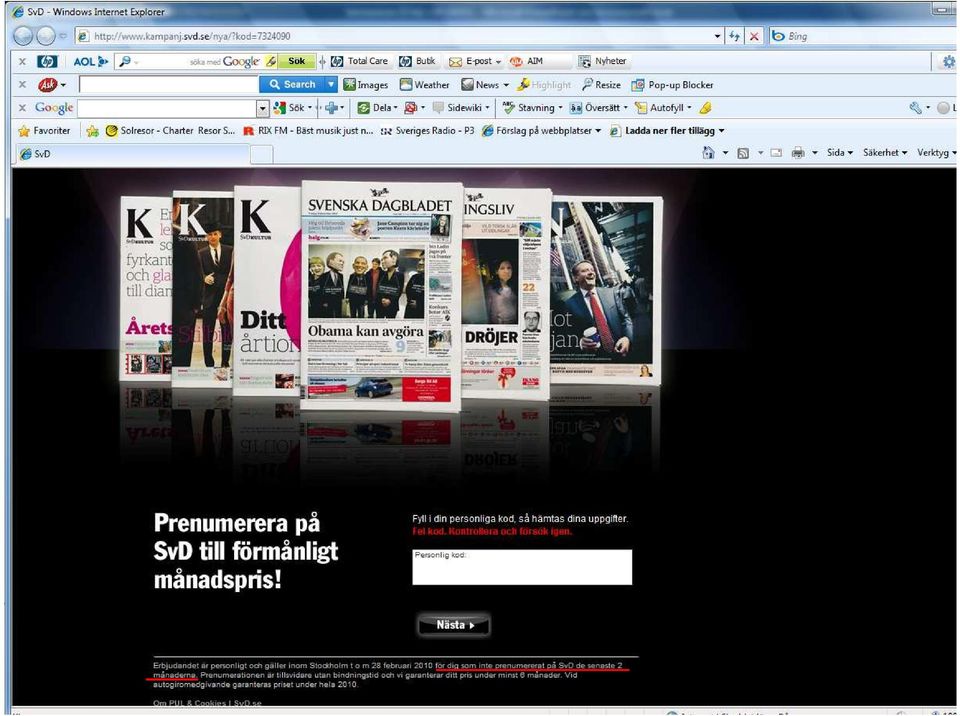Select the SvD browser tab

pos(131,154)
